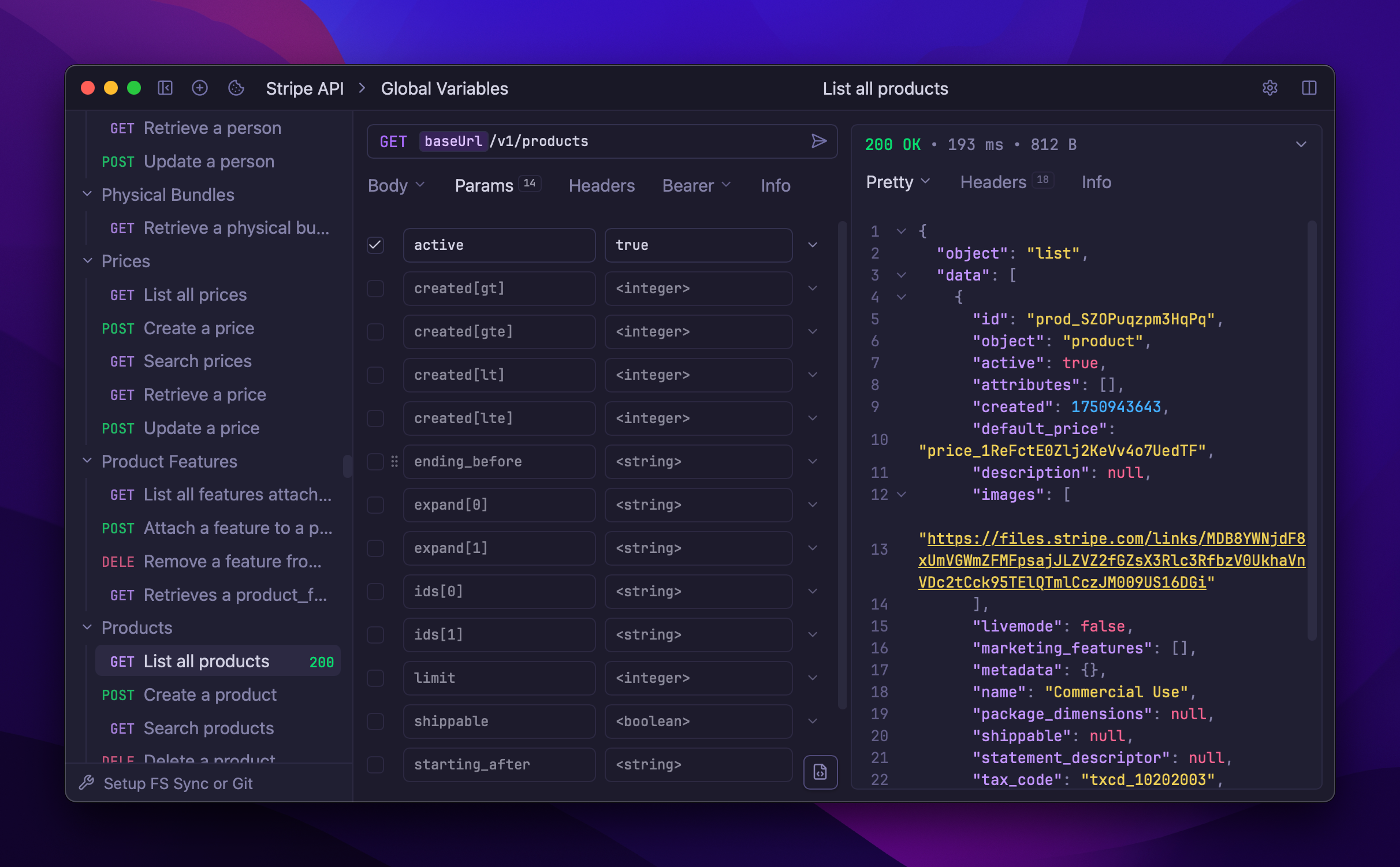Open the Bearer auth dropdown

(x=696, y=186)
